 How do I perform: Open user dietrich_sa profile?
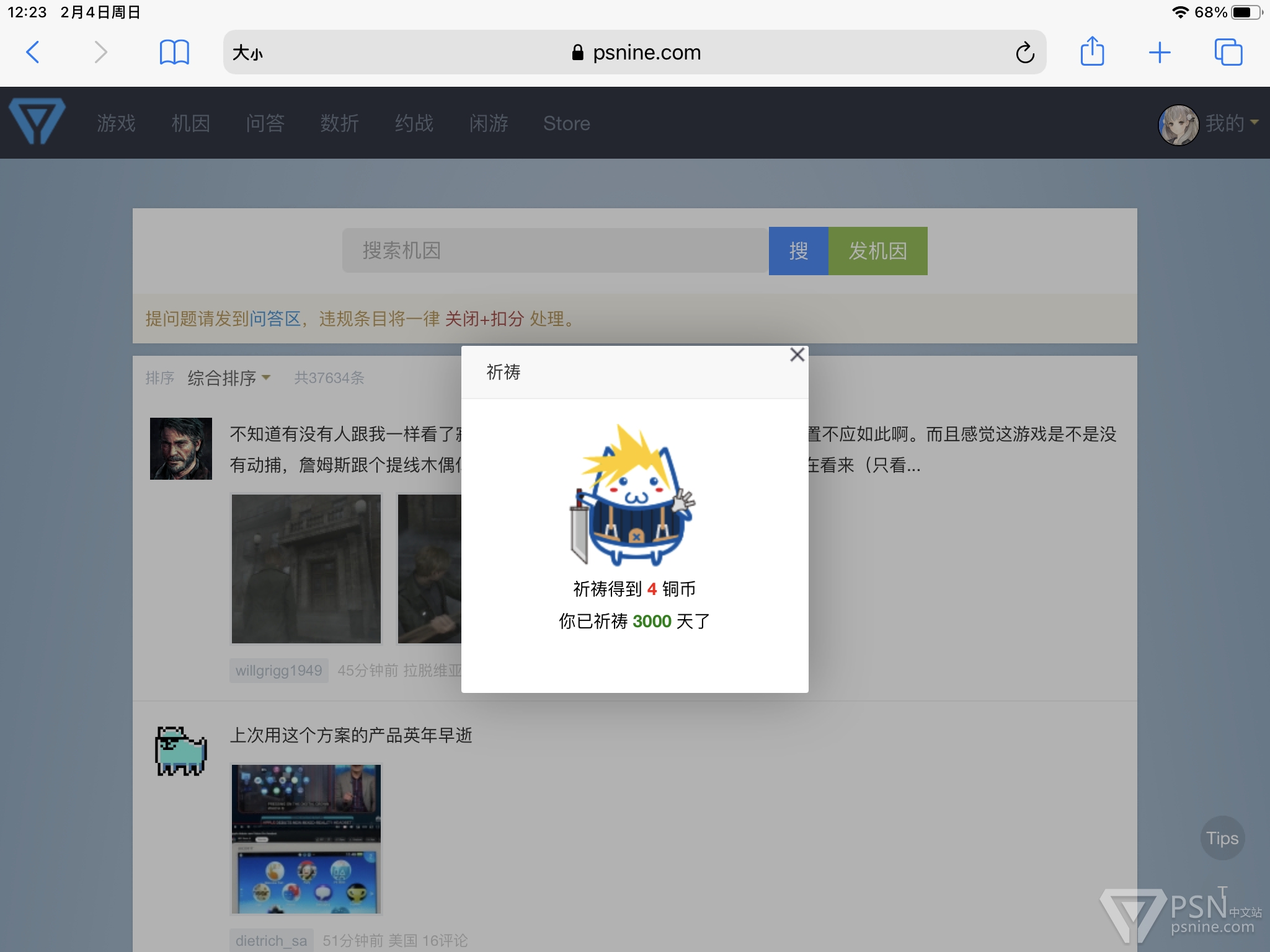271,940
